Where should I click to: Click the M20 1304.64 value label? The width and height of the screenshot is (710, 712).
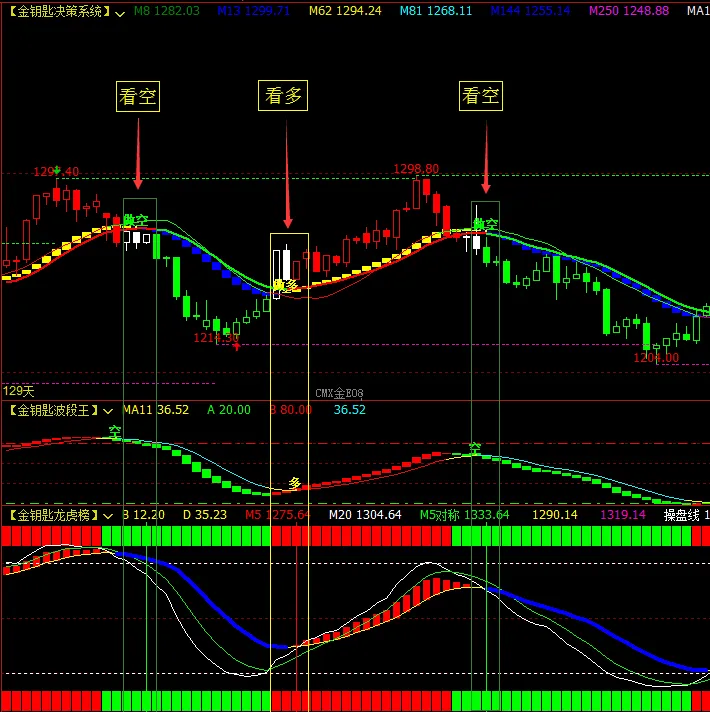tap(365, 514)
